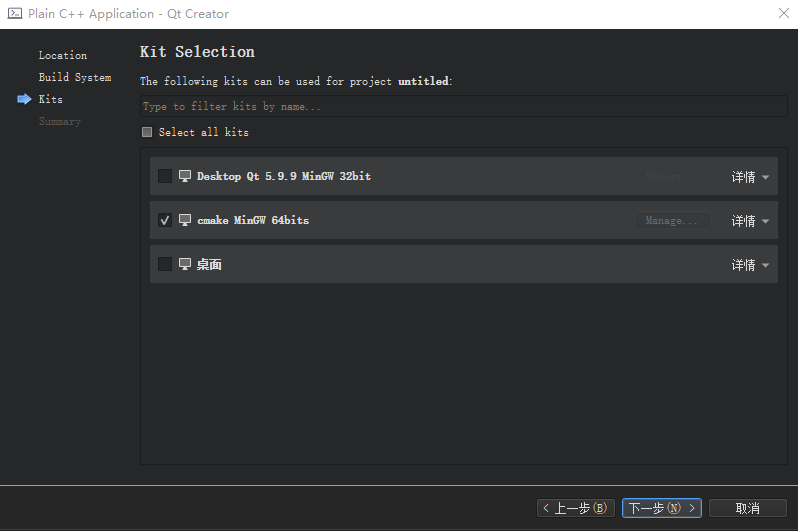798x531 pixels.
Task: Enable the Select all kits checkbox
Action: (x=147, y=132)
